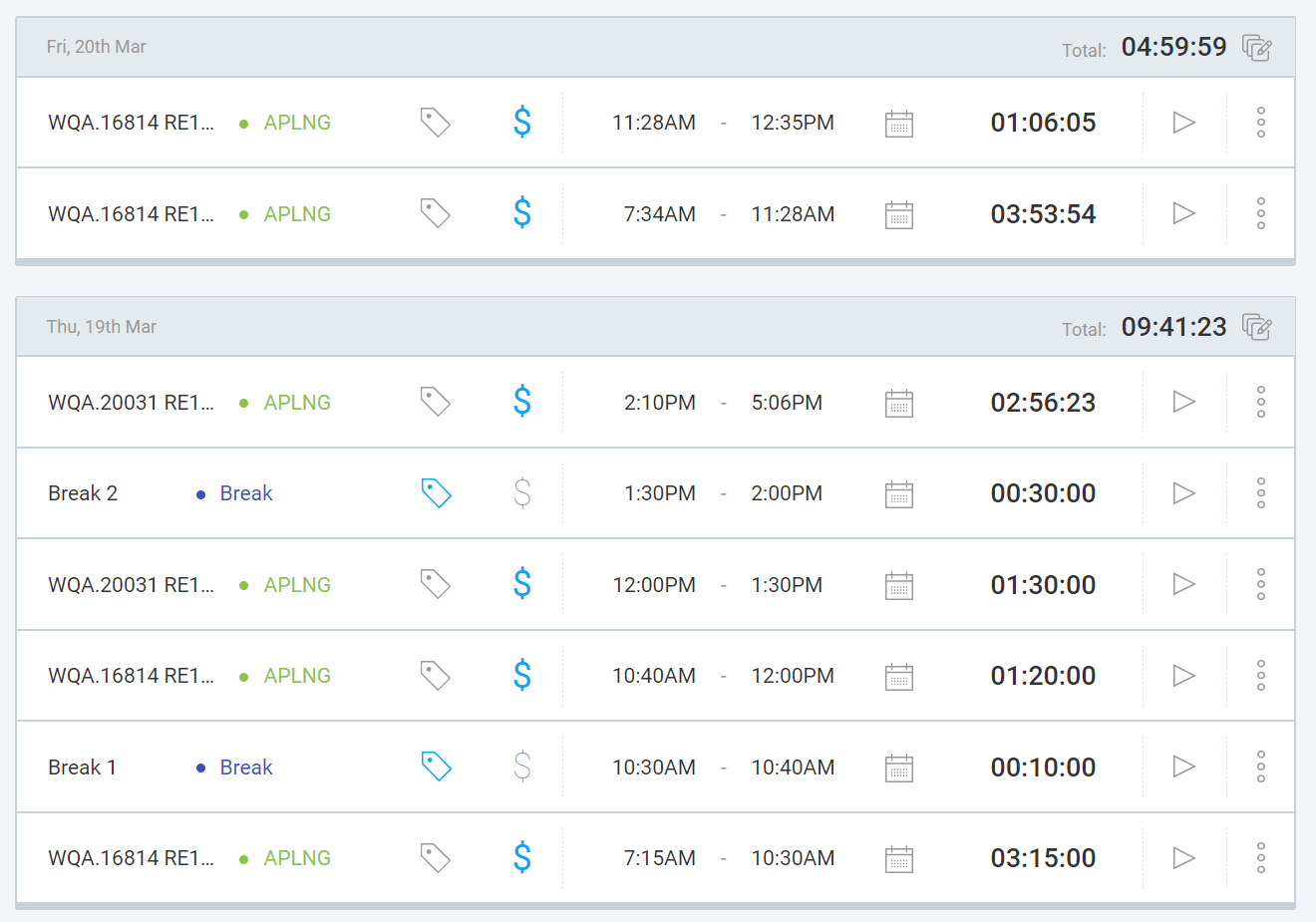Edit the 12:35PM end time
Screen dimensions: 1316x922
(793, 123)
